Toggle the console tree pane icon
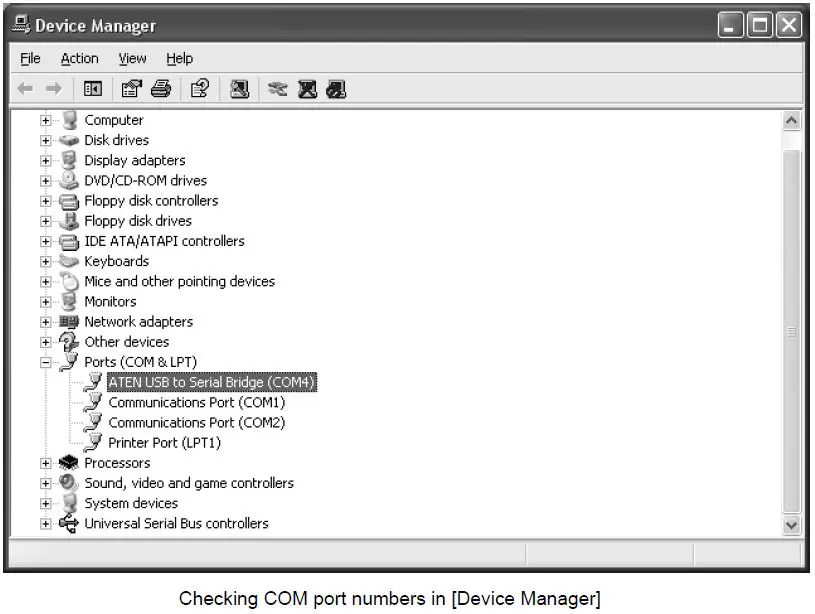Viewport: 815px width, 614px height. [93, 89]
